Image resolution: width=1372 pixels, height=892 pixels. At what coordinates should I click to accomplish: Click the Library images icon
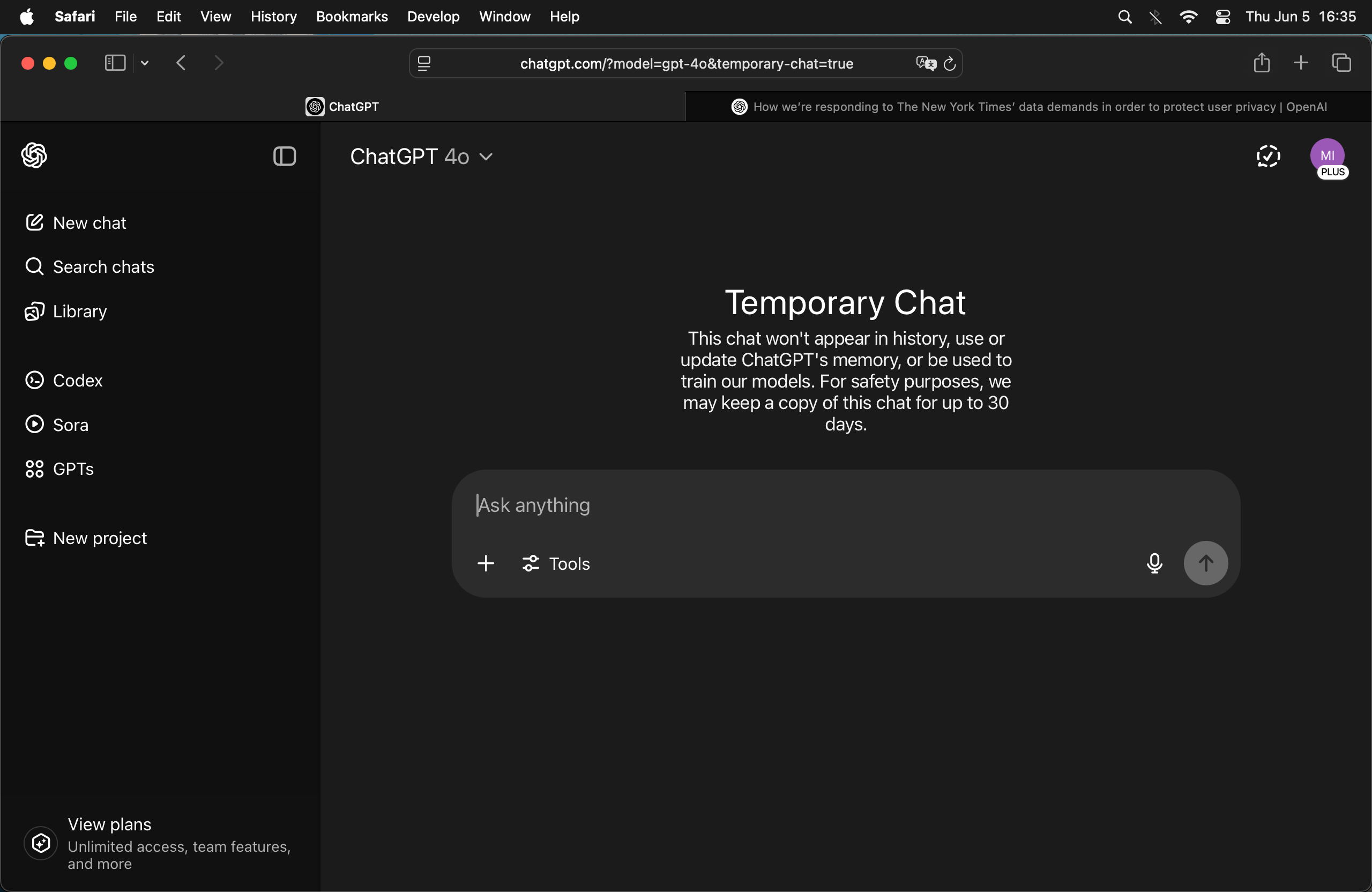click(x=34, y=311)
